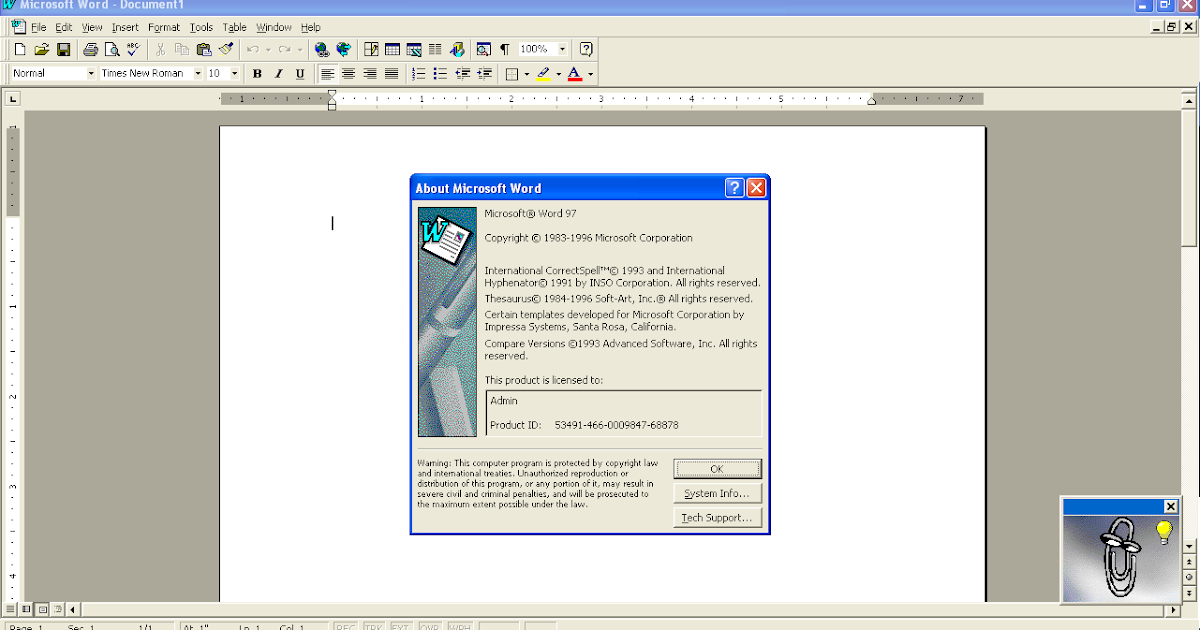This screenshot has width=1200, height=630.
Task: Open the File menu
Action: (x=39, y=27)
